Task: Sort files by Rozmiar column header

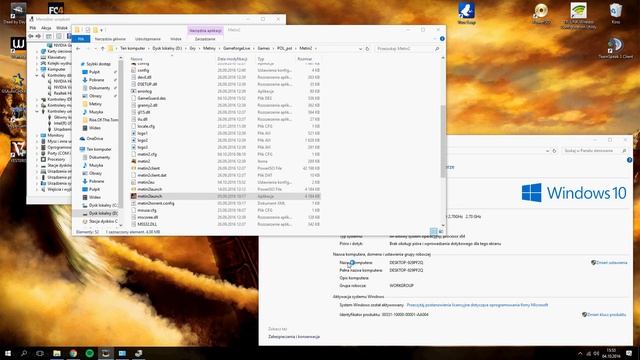Action: 304,59
